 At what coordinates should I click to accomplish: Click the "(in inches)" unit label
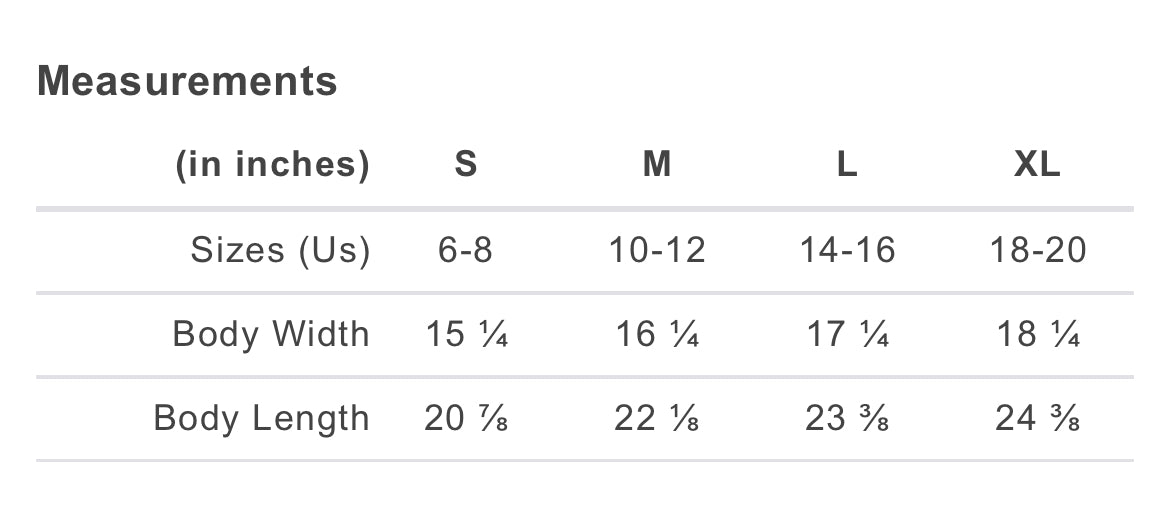click(x=272, y=164)
